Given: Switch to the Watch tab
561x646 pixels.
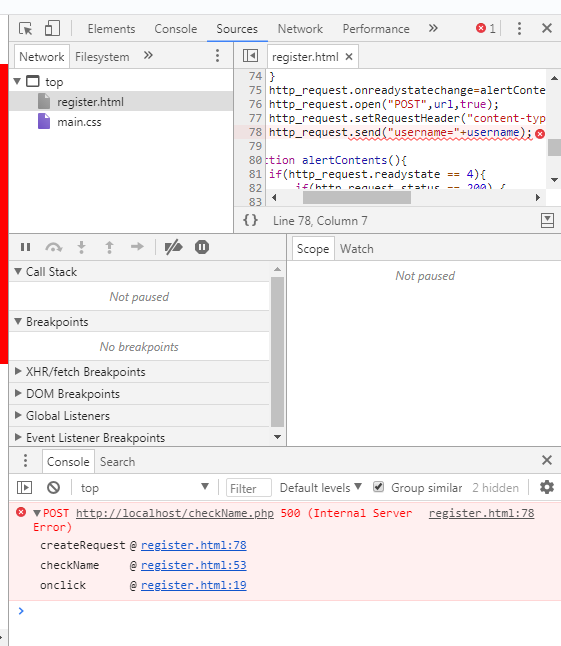Looking at the screenshot, I should coord(357,249).
